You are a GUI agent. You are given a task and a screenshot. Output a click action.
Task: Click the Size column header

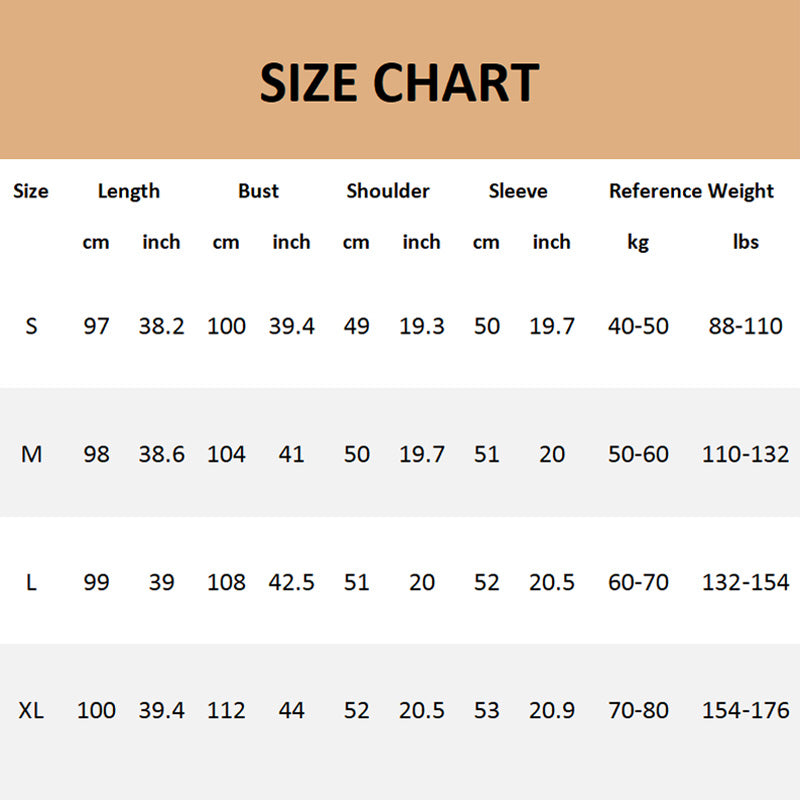pos(31,191)
